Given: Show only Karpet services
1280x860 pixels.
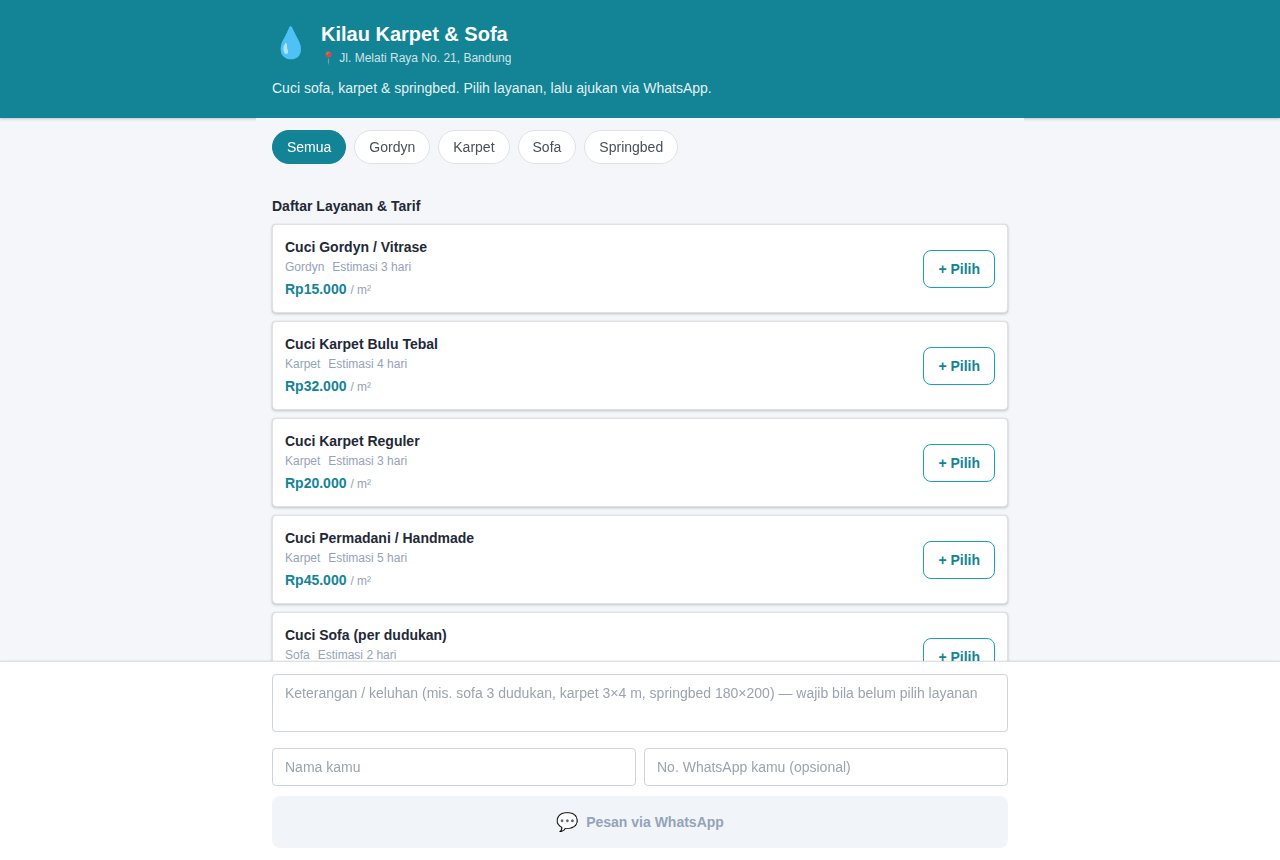Looking at the screenshot, I should [474, 147].
